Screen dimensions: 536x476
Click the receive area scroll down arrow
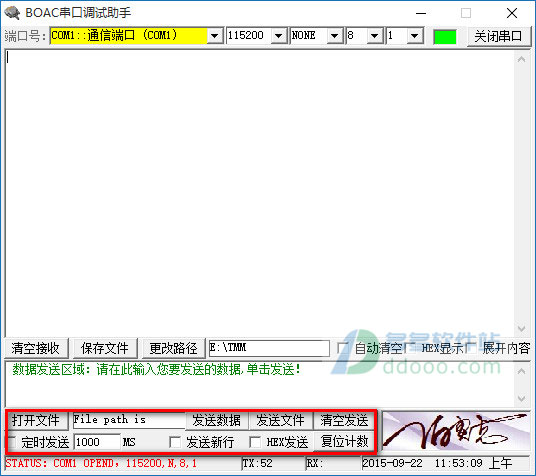[x=521, y=329]
